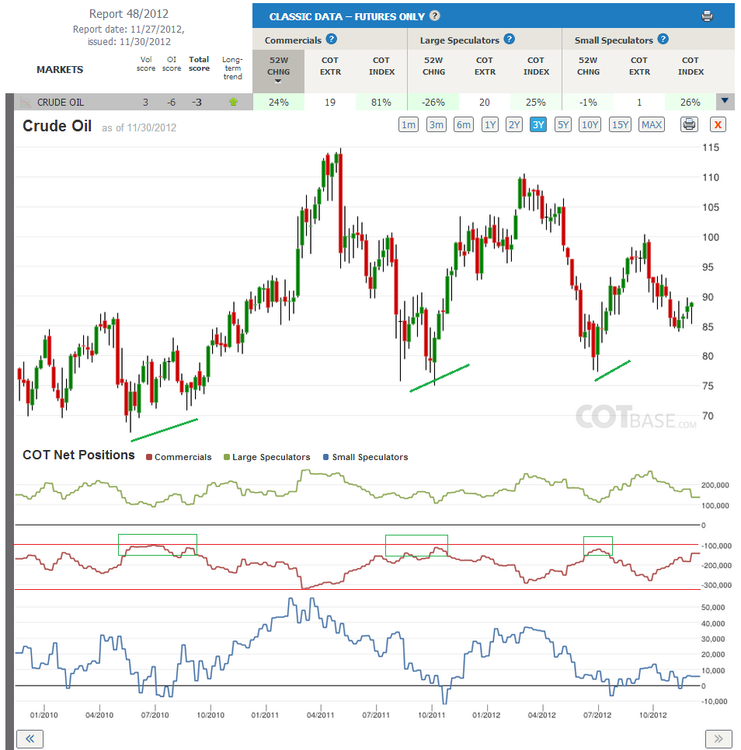741x750 pixels.
Task: Show MAX time range
Action: coord(652,125)
